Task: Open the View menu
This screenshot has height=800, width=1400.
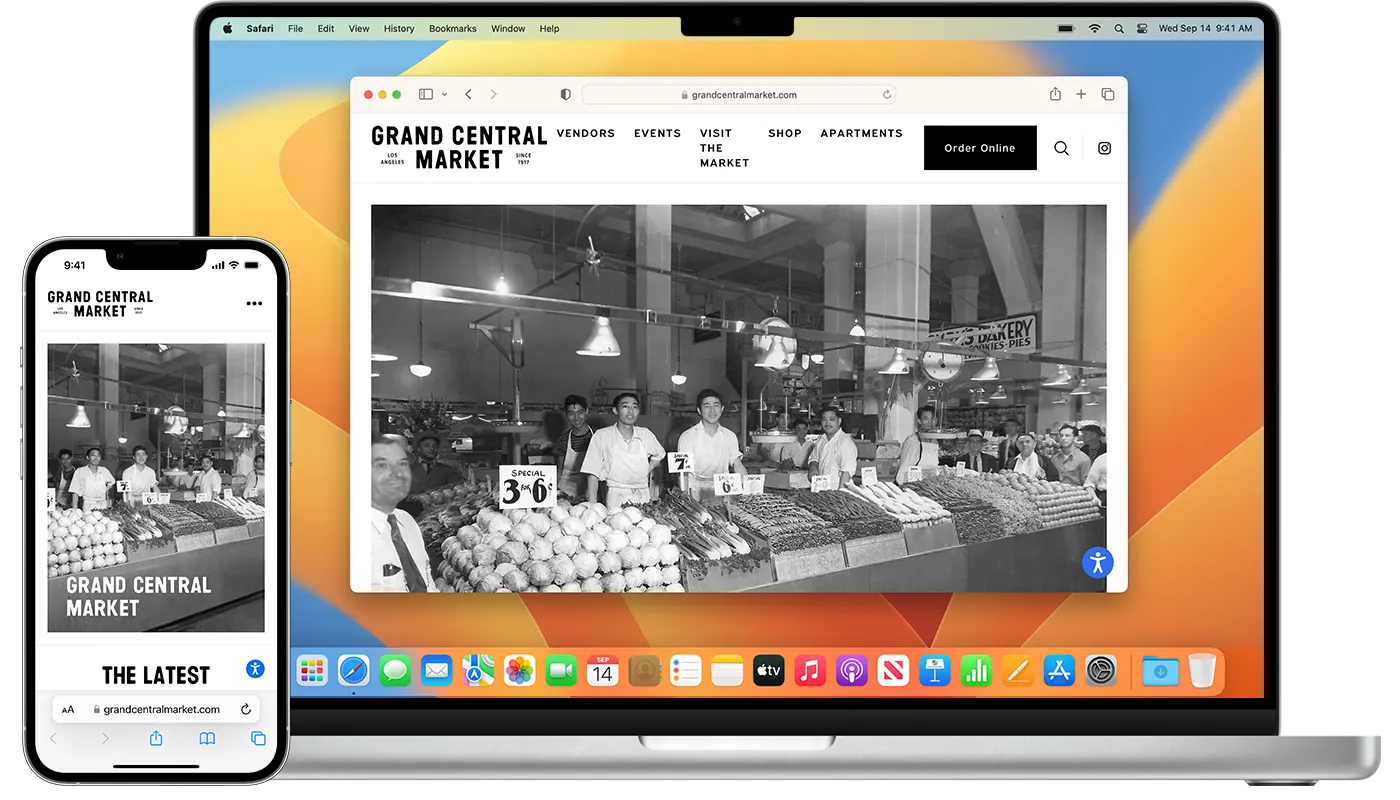Action: click(359, 29)
